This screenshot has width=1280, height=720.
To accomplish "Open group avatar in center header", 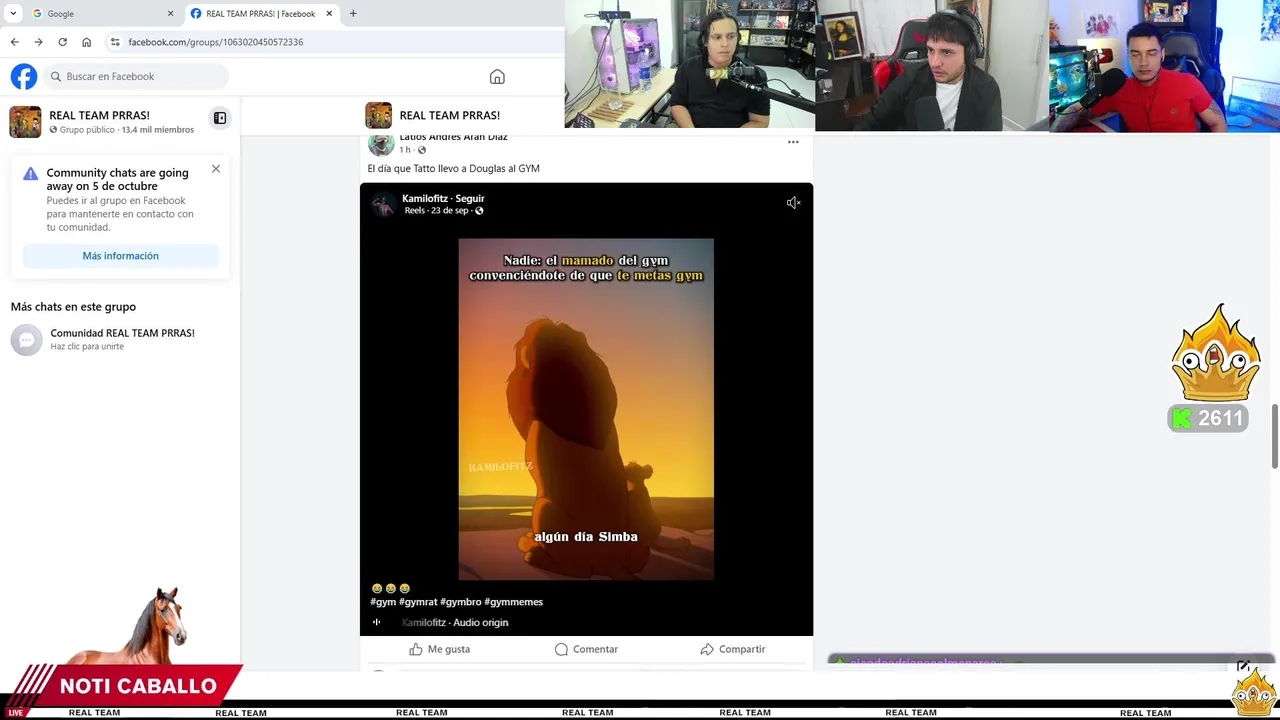I will point(378,115).
